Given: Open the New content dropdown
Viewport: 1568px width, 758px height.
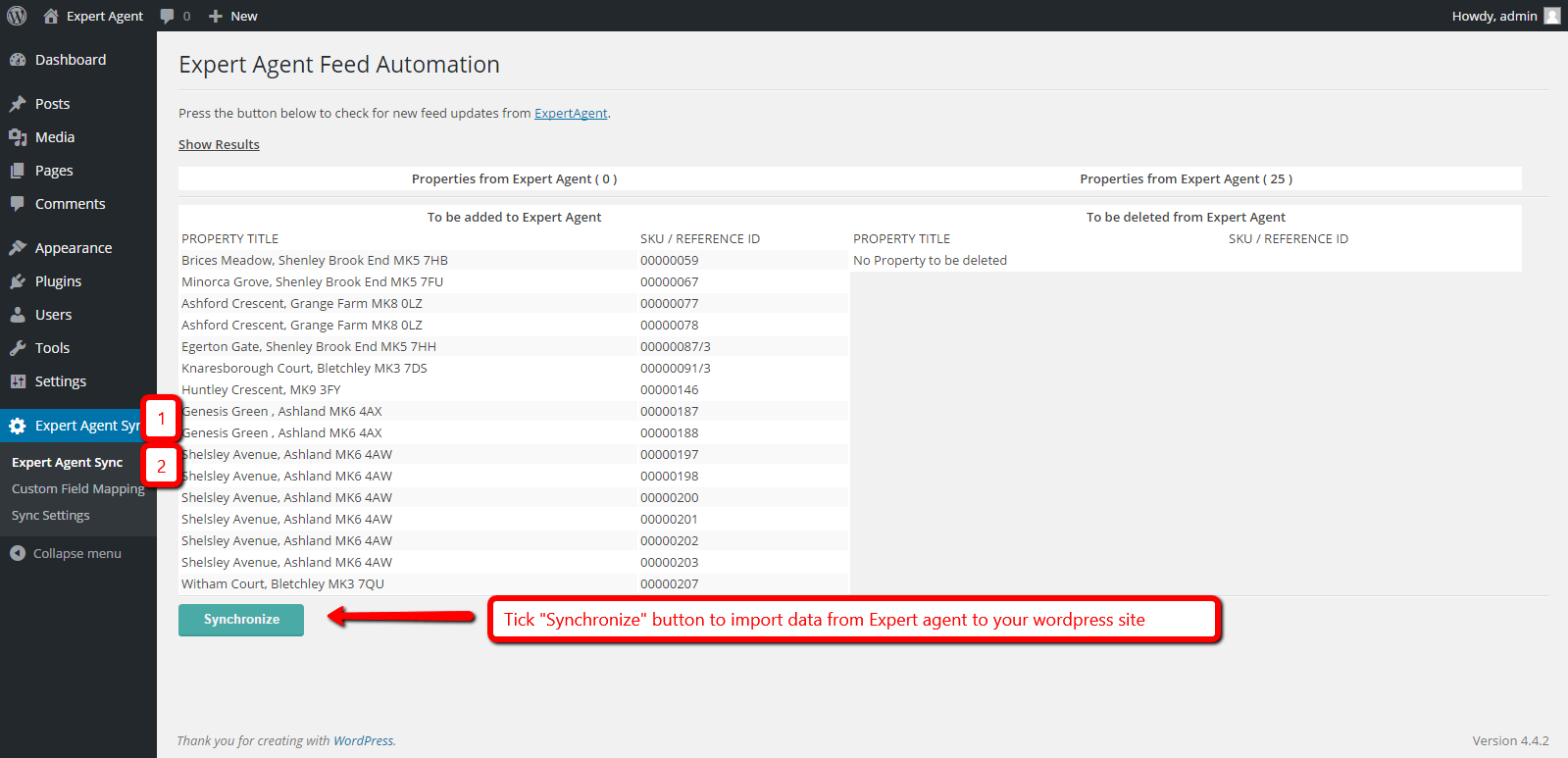Looking at the screenshot, I should click(233, 16).
